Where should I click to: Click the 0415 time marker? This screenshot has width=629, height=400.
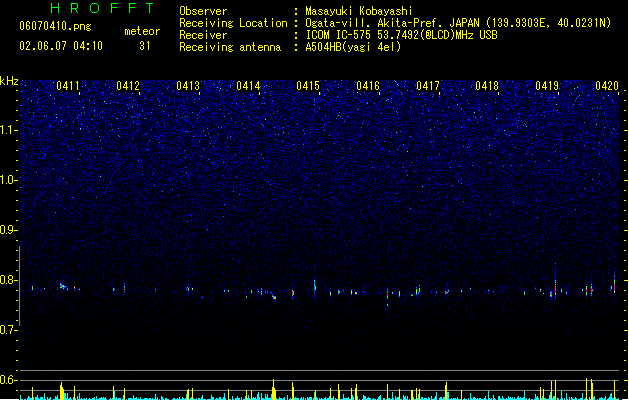[x=308, y=86]
